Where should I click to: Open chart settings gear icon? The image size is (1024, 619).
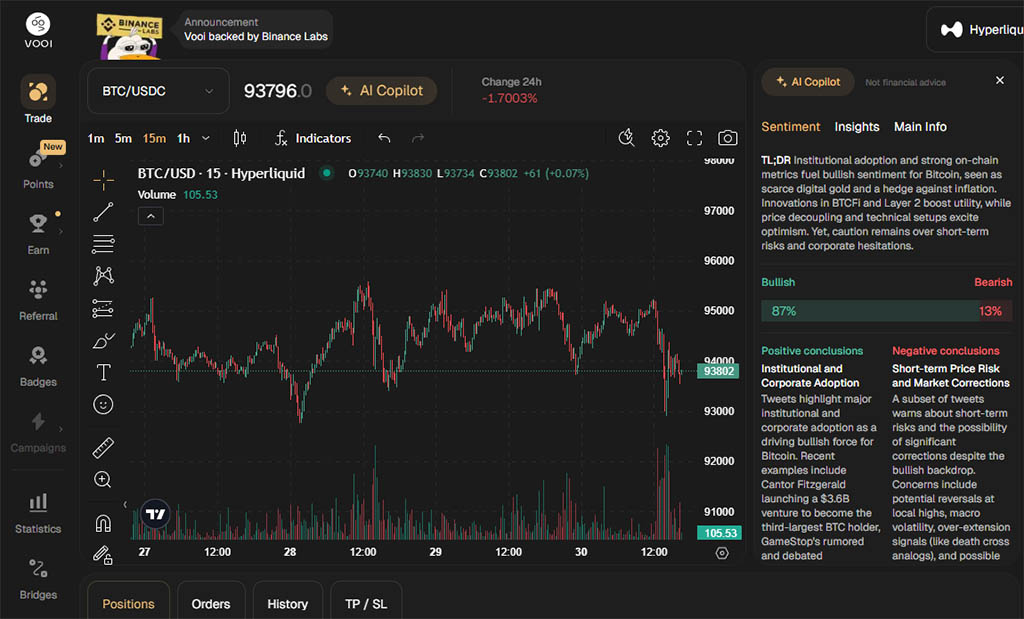660,138
